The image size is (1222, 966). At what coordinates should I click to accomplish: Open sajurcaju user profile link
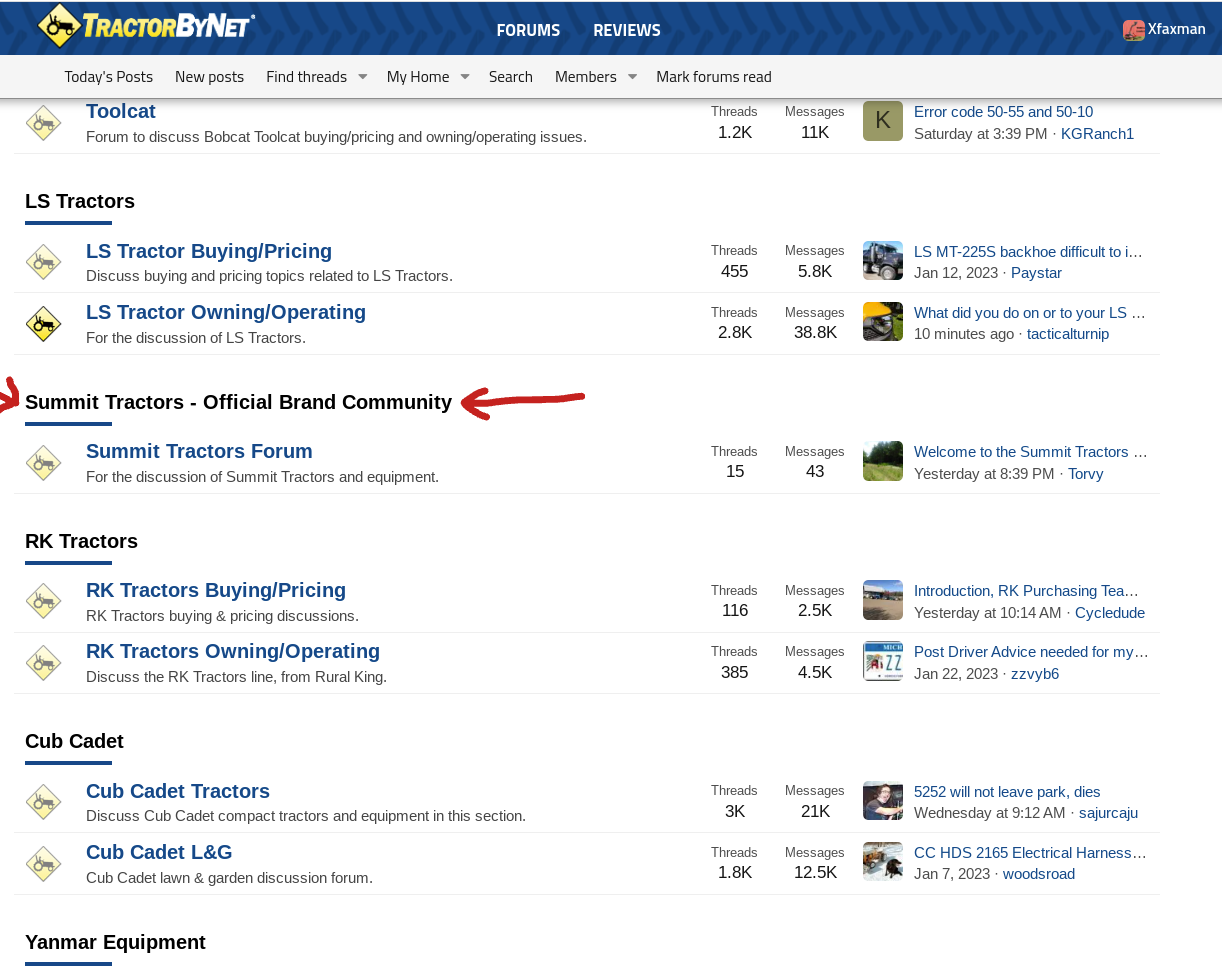click(1108, 813)
